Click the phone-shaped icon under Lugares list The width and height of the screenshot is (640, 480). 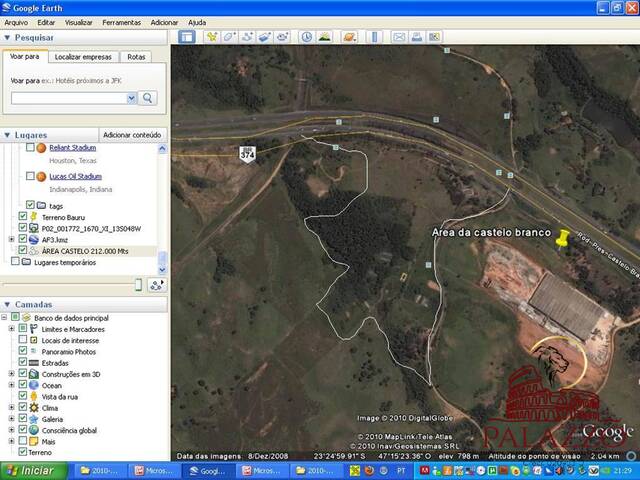coord(138,284)
